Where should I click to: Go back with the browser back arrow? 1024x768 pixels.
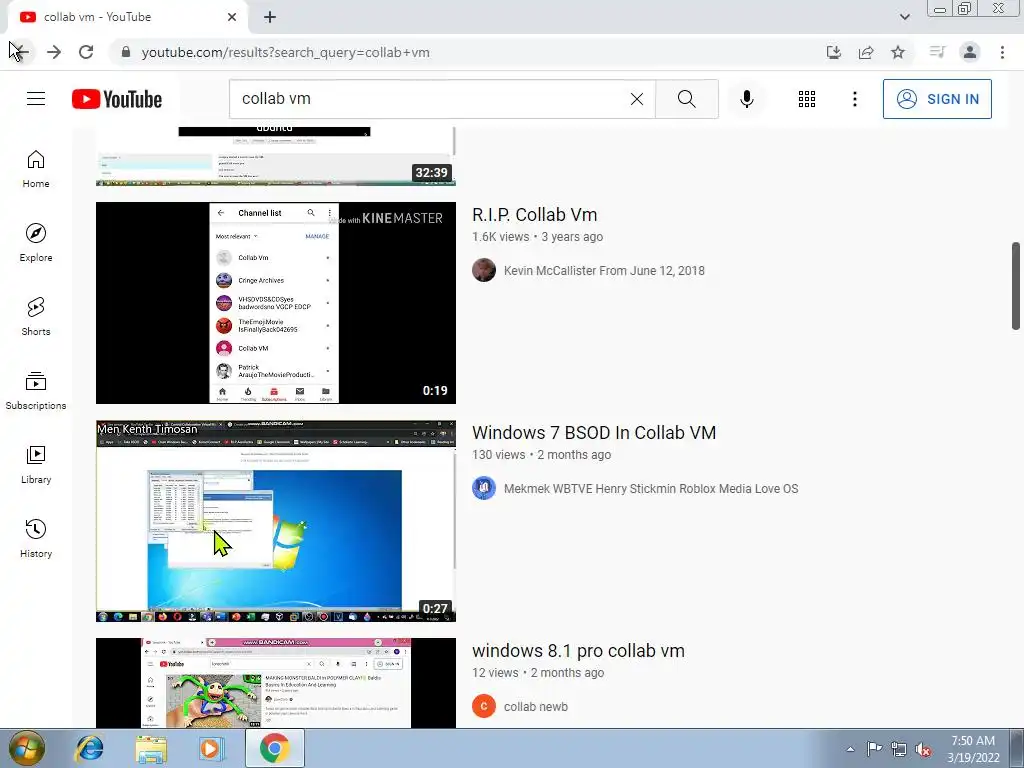coord(20,52)
